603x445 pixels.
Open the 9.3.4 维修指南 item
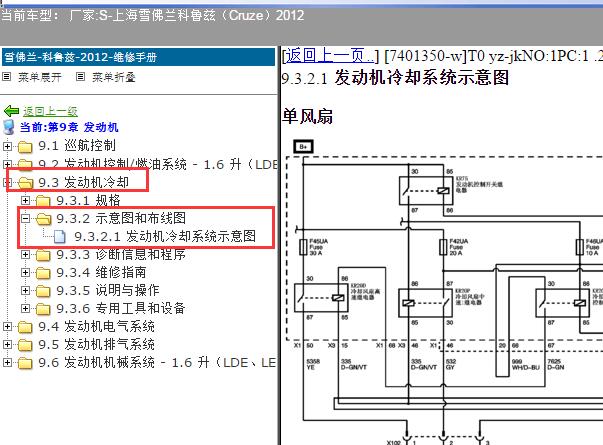102,273
